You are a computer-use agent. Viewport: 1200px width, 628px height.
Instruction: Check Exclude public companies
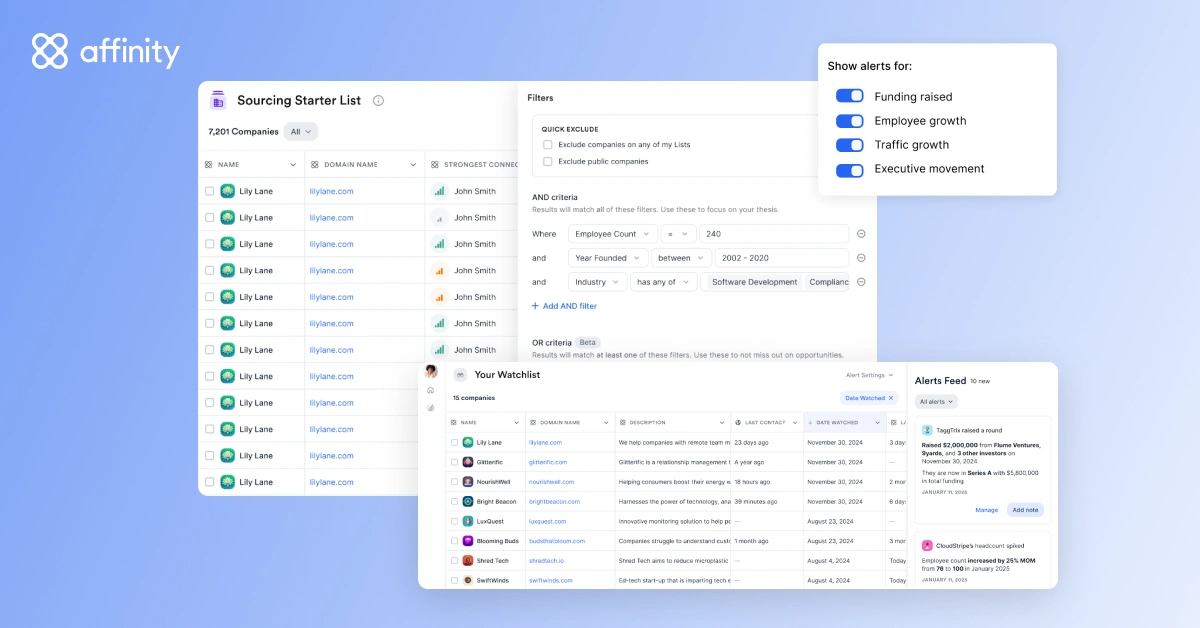(548, 161)
